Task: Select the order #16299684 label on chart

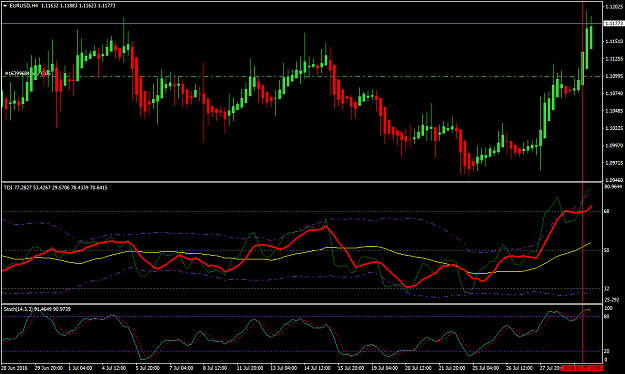Action: tap(27, 73)
